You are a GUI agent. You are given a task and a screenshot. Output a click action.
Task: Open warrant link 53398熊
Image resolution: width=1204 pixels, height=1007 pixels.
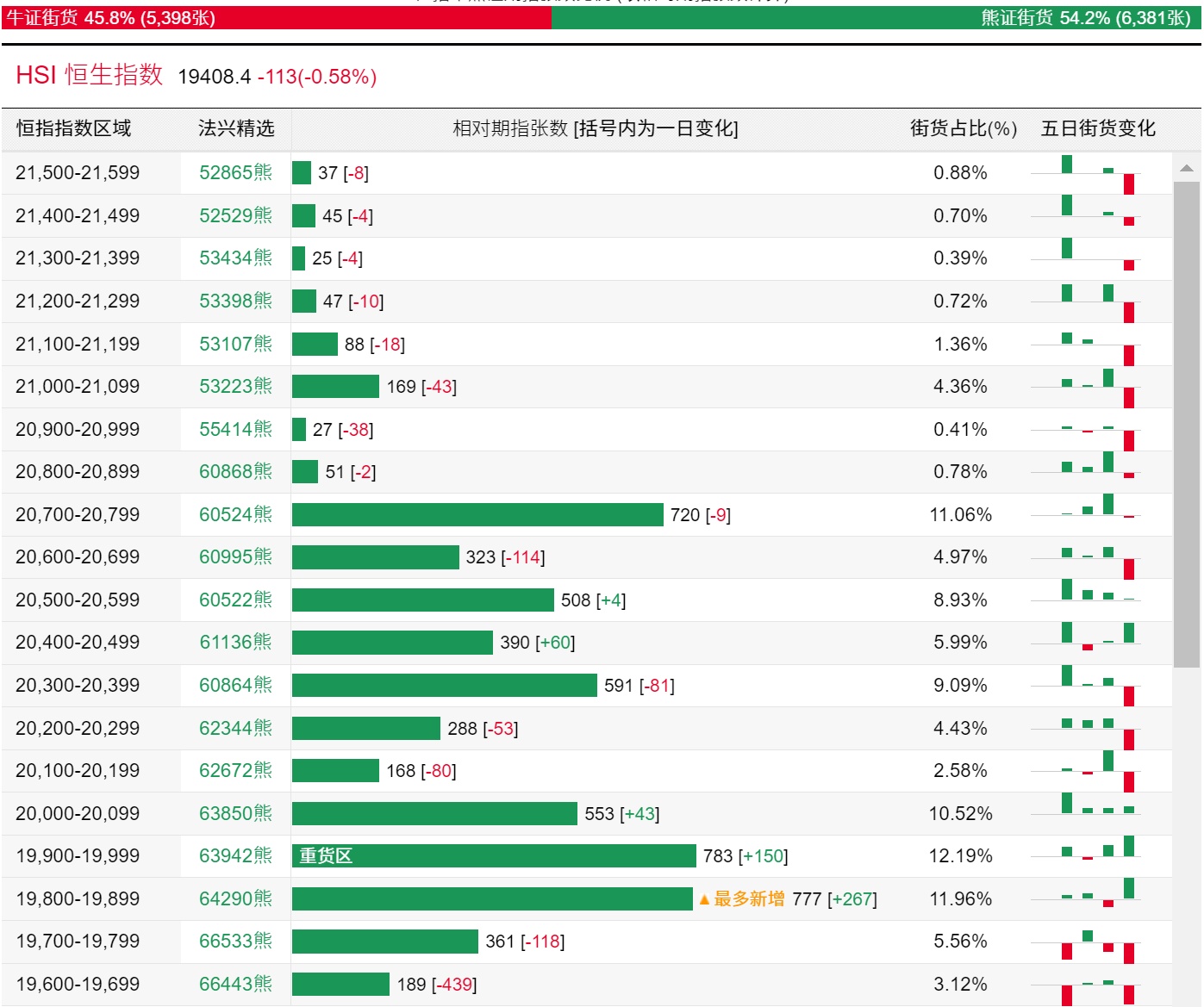pos(235,301)
